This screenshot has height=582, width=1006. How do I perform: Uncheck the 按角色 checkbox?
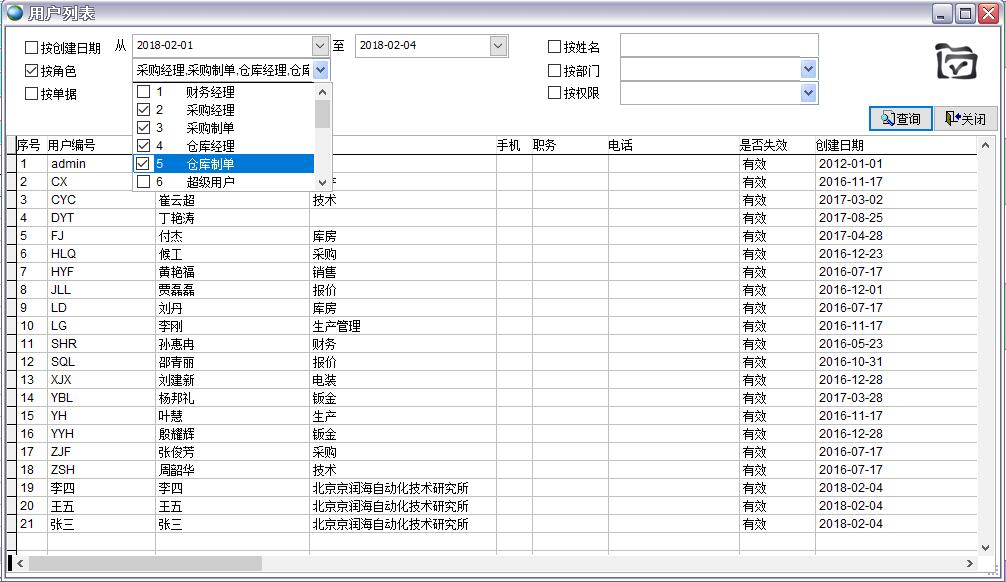pyautogui.click(x=32, y=71)
